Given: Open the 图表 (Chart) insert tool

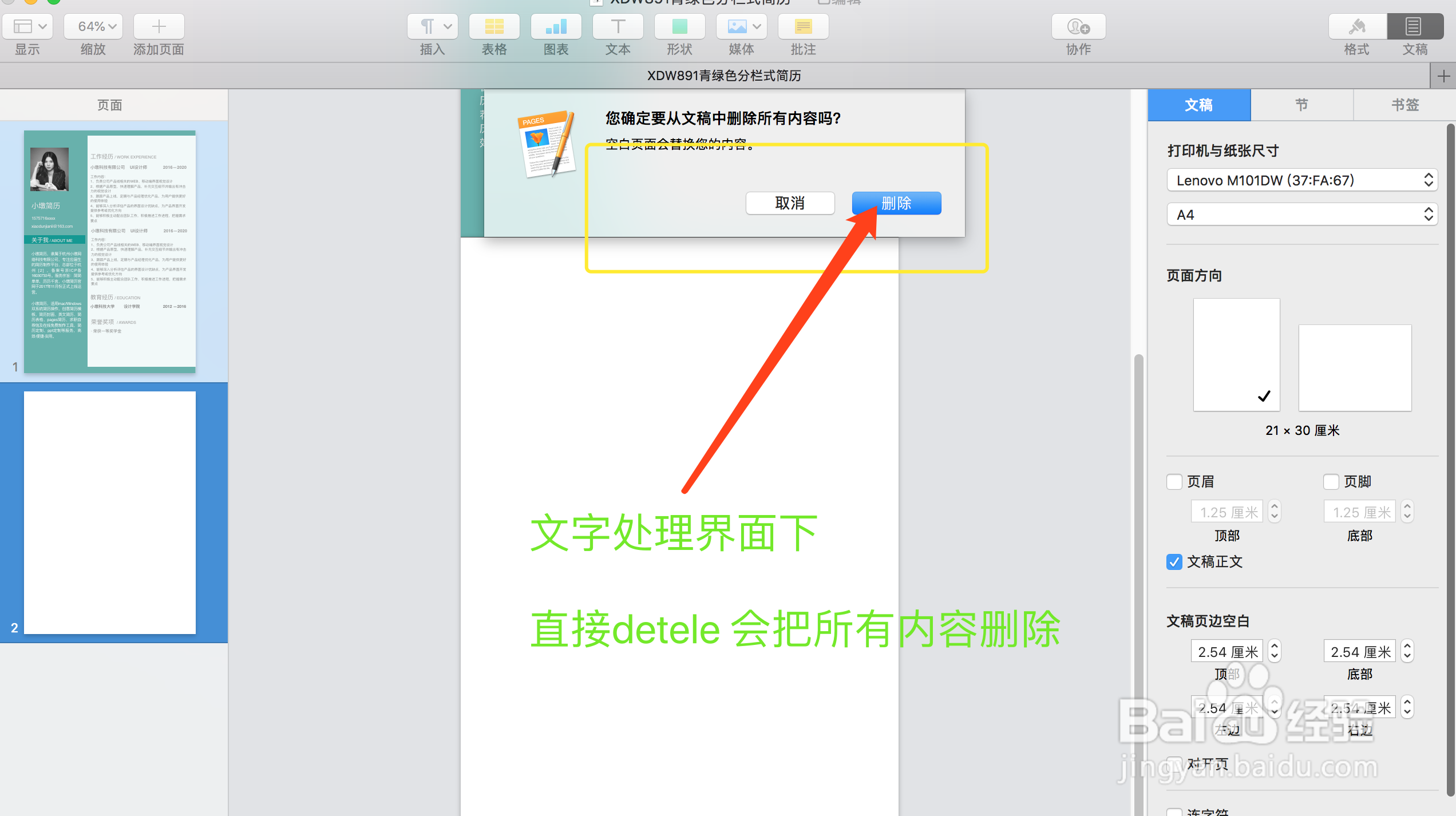Looking at the screenshot, I should coord(555,26).
